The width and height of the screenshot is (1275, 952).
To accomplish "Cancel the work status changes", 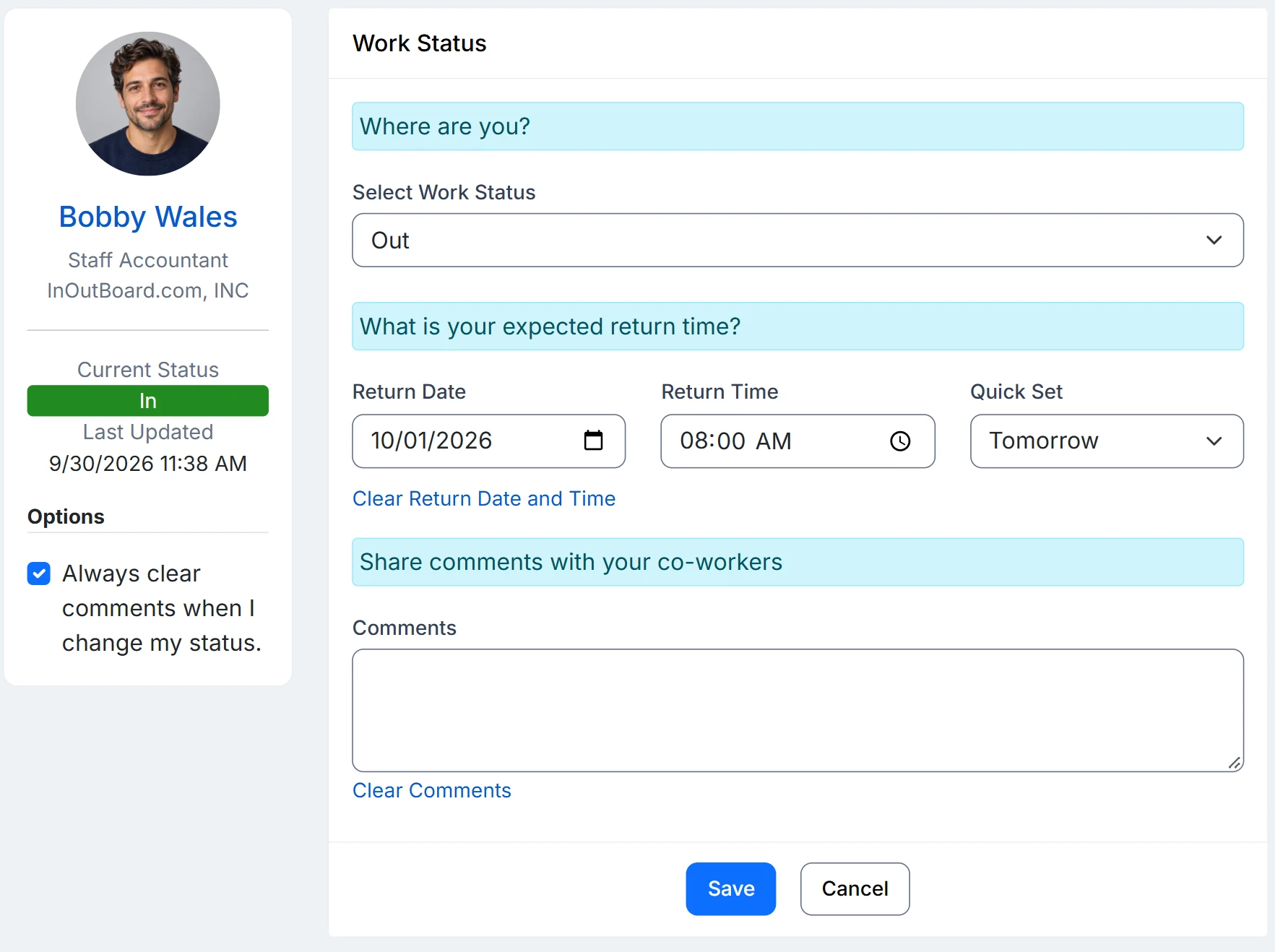I will click(855, 888).
